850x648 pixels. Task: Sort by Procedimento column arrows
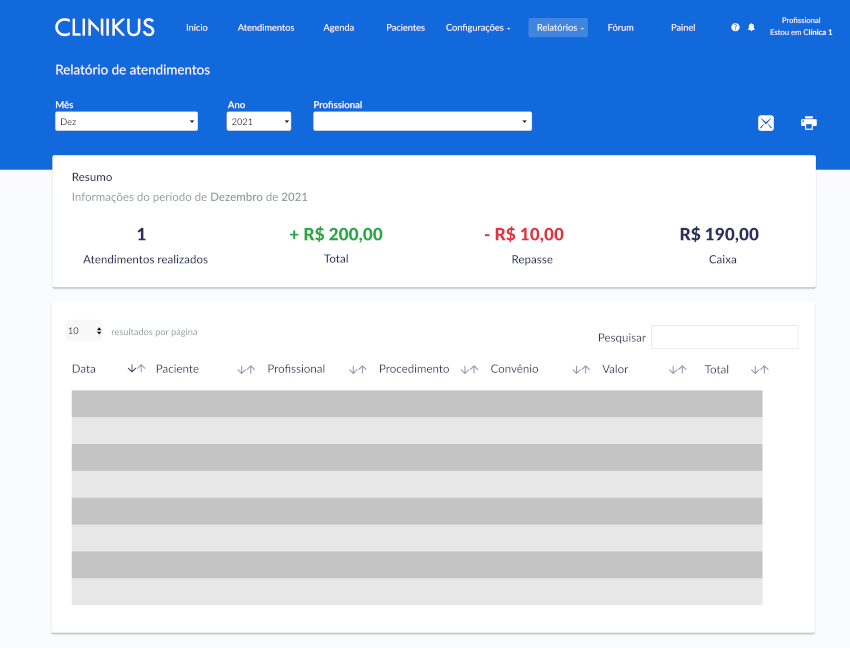pyautogui.click(x=470, y=369)
